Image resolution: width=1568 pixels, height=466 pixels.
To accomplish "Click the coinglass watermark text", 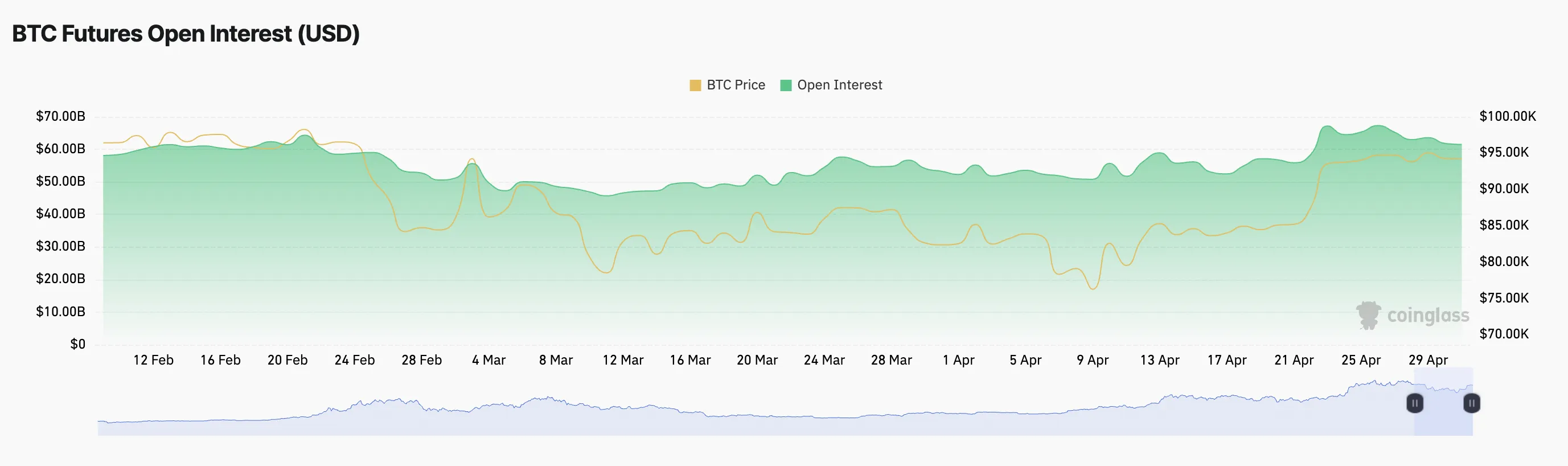I will tap(1427, 316).
